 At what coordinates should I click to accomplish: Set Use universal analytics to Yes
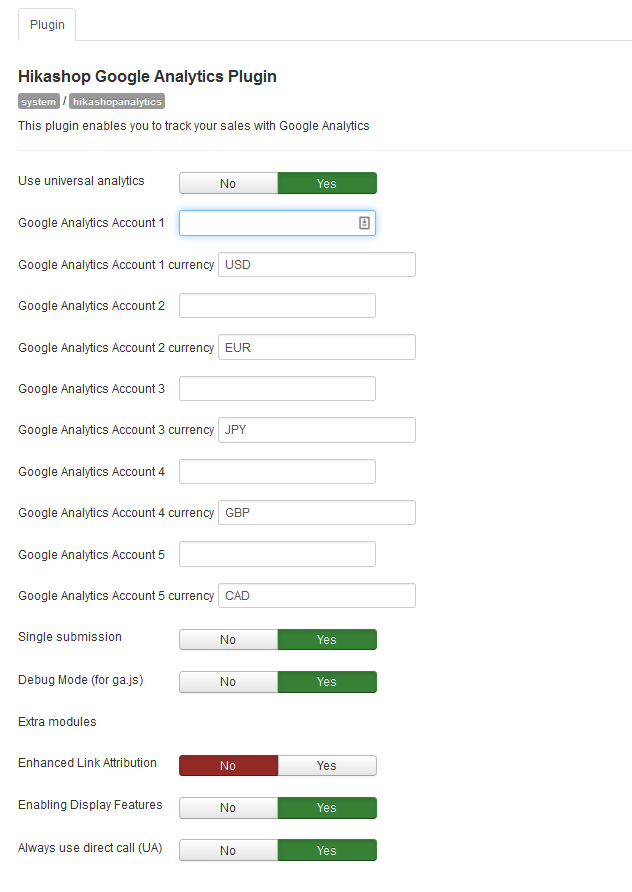(326, 184)
